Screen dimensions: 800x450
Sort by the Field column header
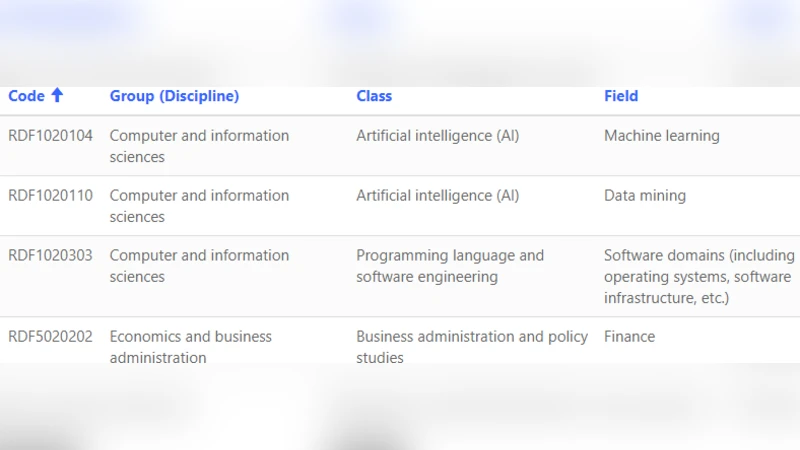tap(621, 96)
